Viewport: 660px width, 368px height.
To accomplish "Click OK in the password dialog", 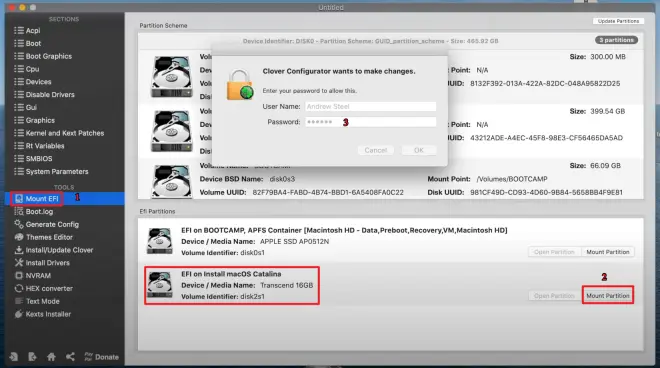I will pyautogui.click(x=419, y=150).
